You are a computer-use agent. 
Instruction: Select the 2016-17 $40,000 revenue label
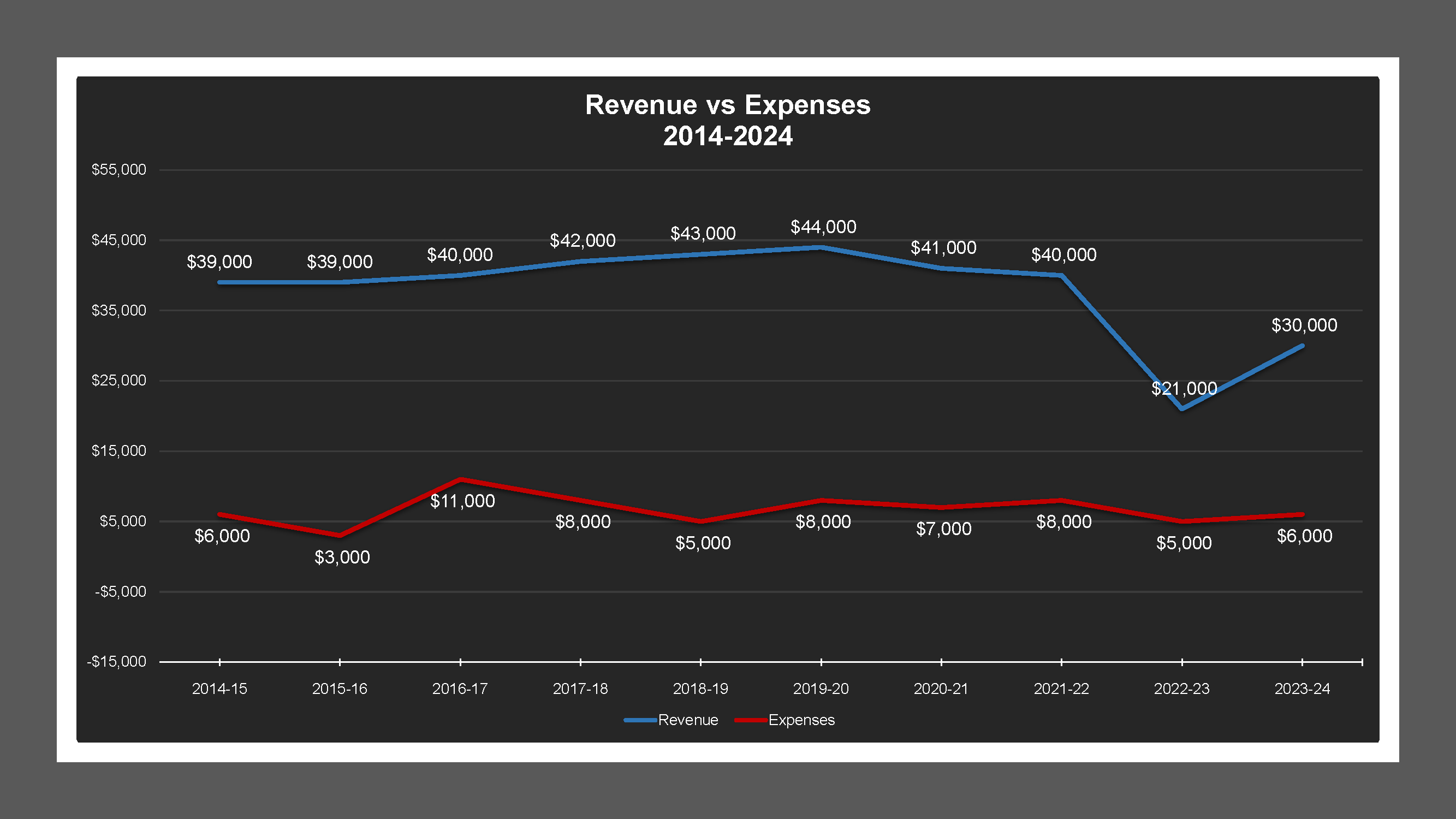(x=460, y=255)
